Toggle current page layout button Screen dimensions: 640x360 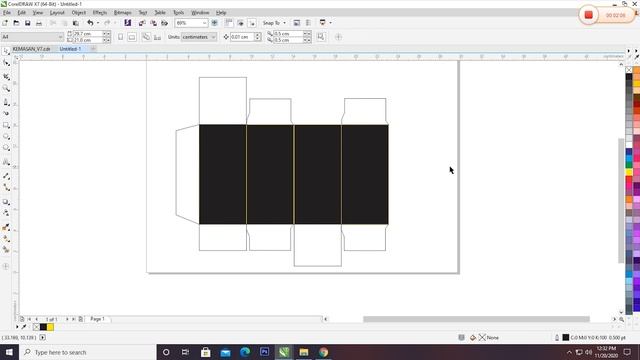(x=158, y=37)
